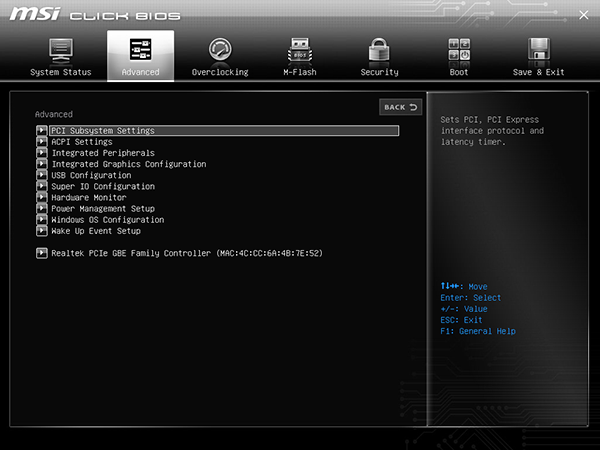Open the M-Flash BIOS chip icon
Viewport: 600px width, 450px height.
(x=299, y=50)
